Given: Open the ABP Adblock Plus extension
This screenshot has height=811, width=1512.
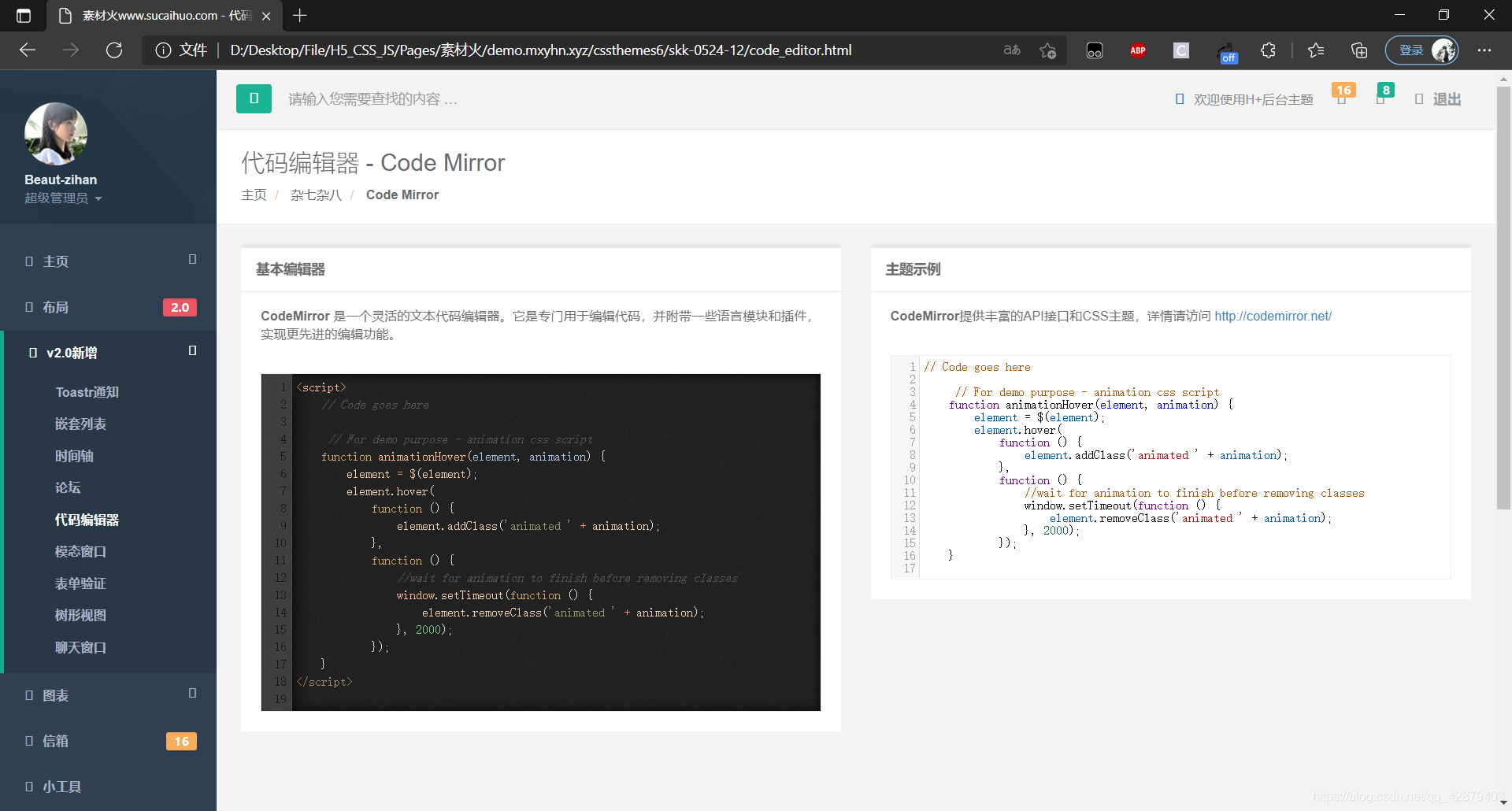Looking at the screenshot, I should pos(1138,50).
